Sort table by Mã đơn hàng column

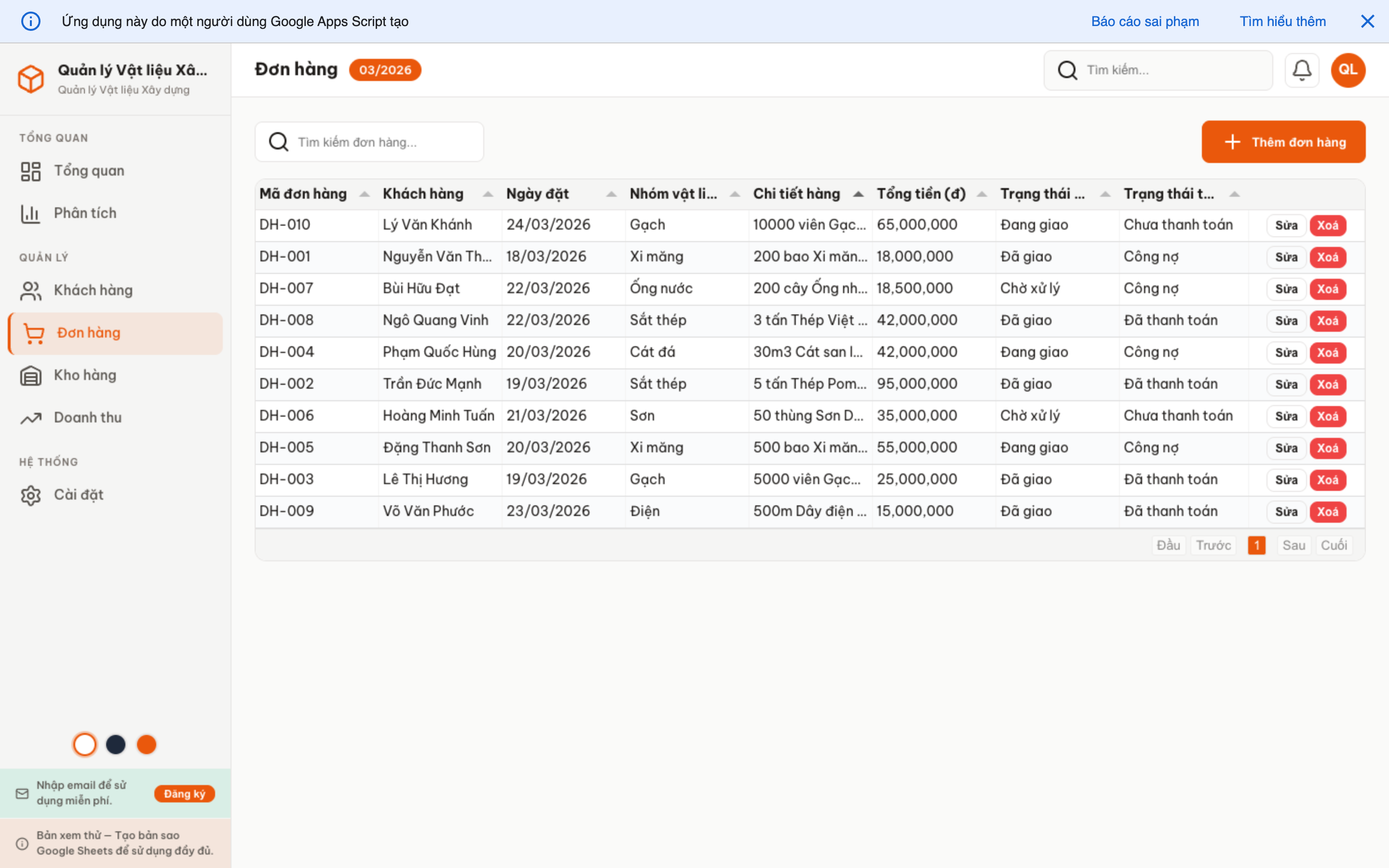[x=365, y=194]
